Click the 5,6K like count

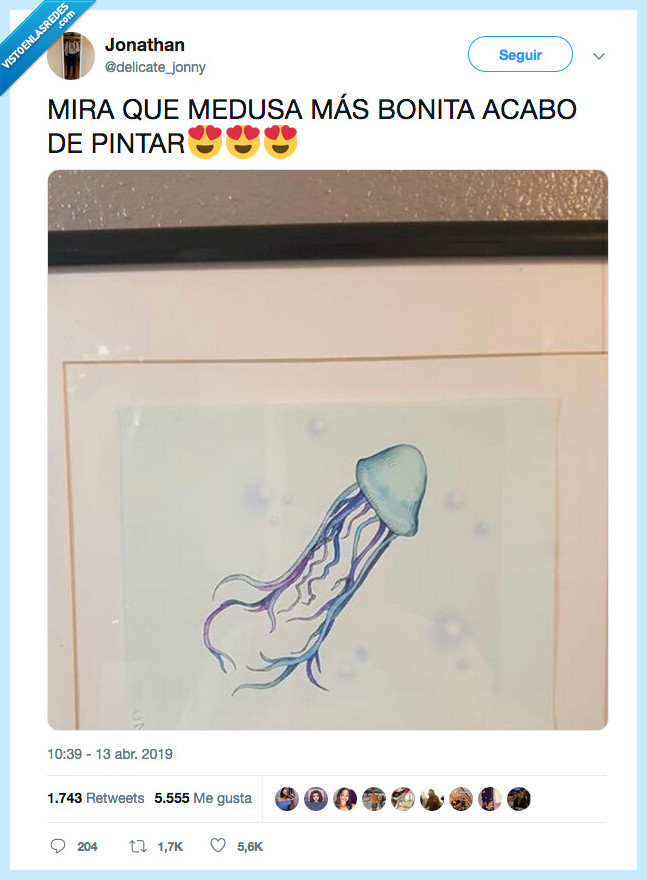coord(247,846)
